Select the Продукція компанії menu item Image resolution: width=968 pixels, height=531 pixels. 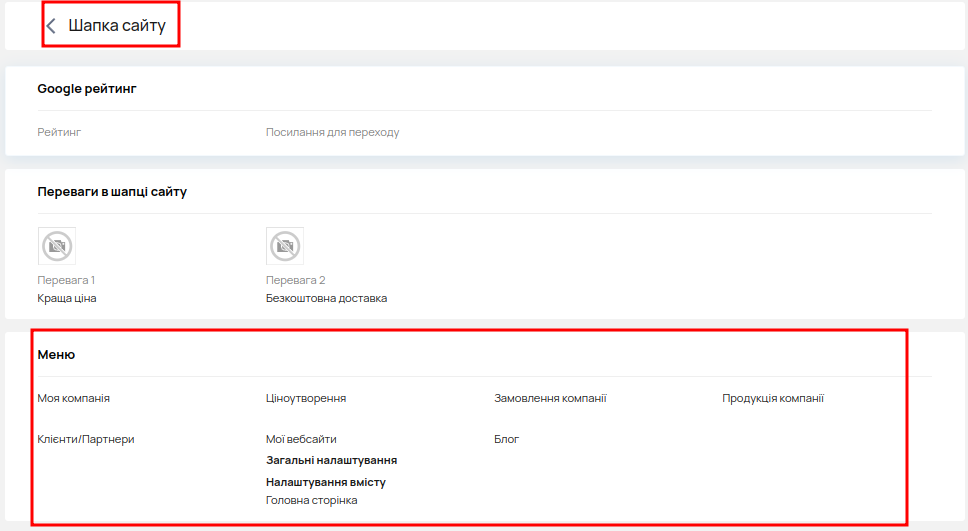(773, 398)
